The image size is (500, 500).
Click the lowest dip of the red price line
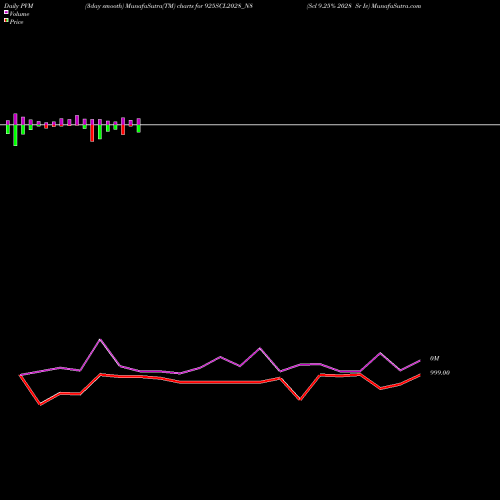pyautogui.click(x=40, y=404)
